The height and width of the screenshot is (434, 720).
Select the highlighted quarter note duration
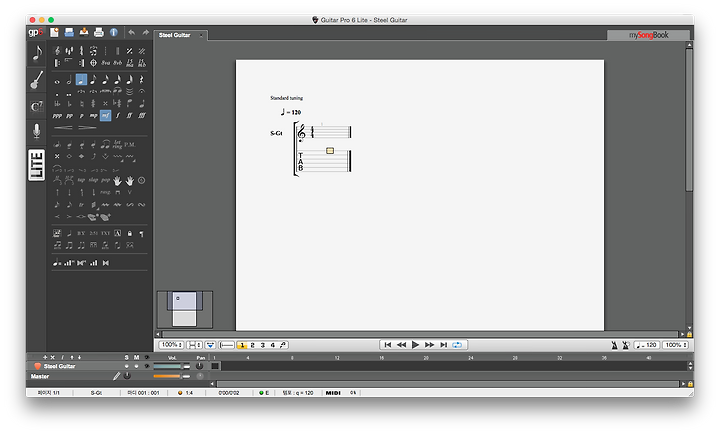[81, 80]
